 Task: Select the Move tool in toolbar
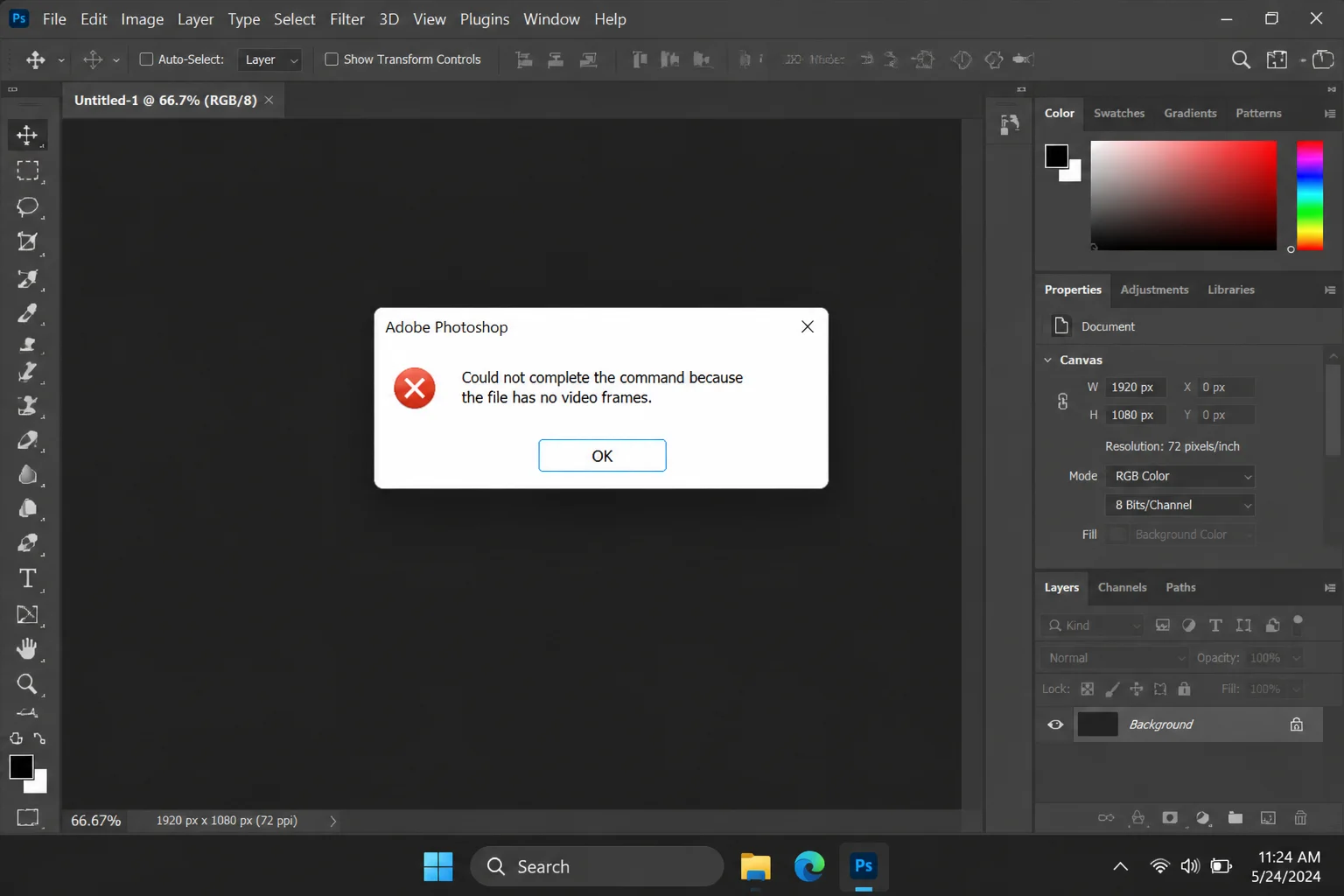[27, 135]
